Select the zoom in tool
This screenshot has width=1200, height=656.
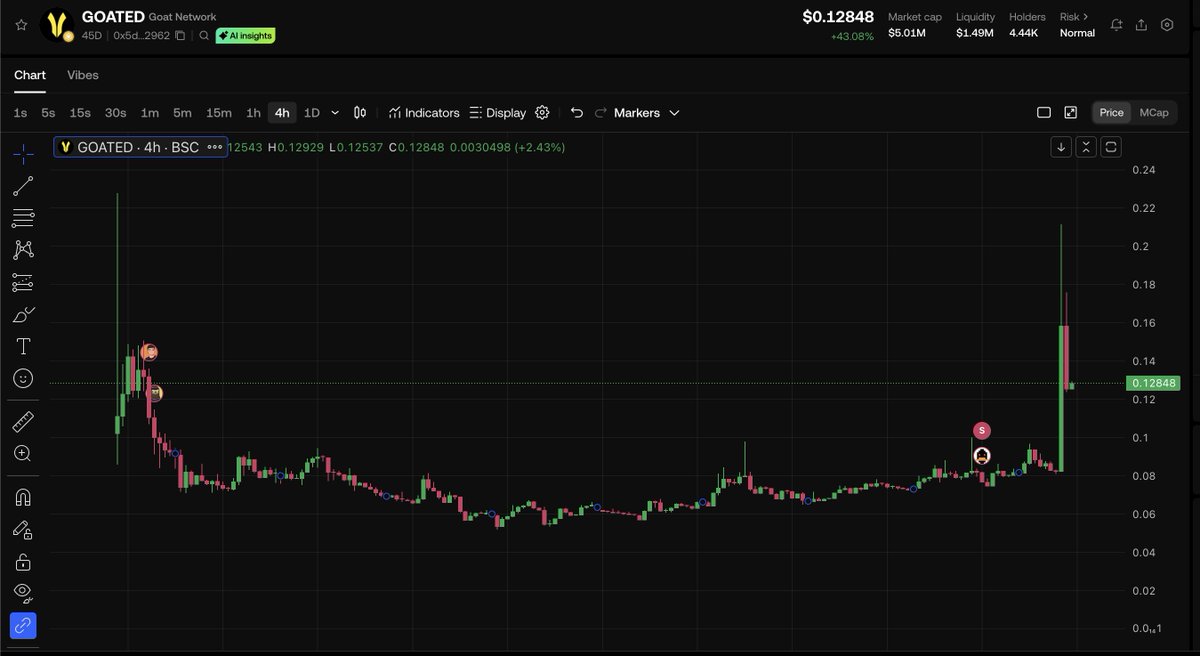click(22, 453)
